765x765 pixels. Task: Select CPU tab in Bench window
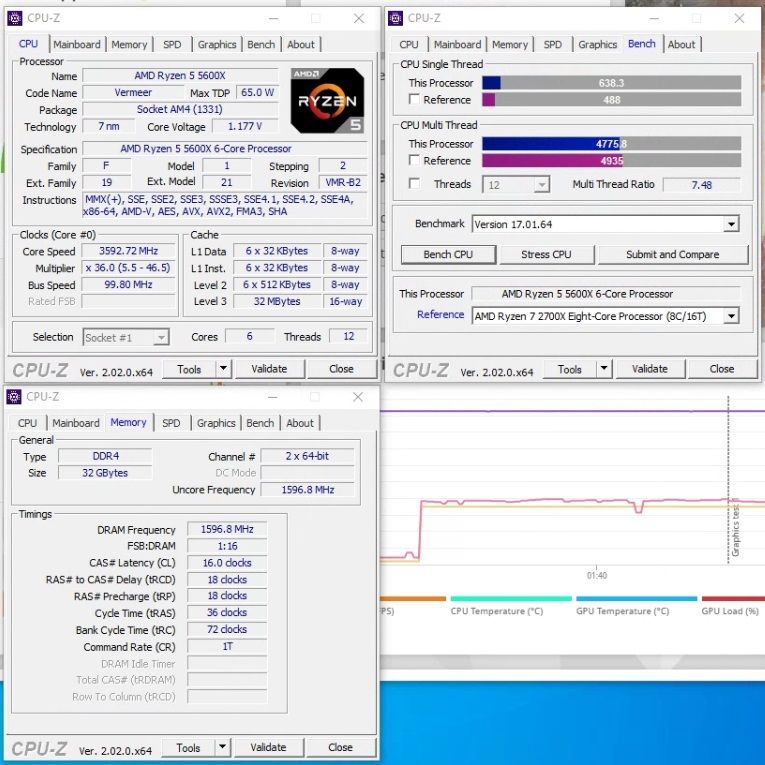pos(409,44)
